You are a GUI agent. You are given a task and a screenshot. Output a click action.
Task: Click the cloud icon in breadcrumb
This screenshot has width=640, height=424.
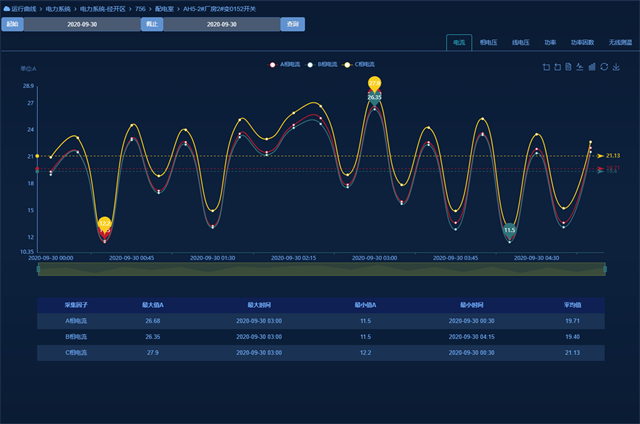point(6,8)
